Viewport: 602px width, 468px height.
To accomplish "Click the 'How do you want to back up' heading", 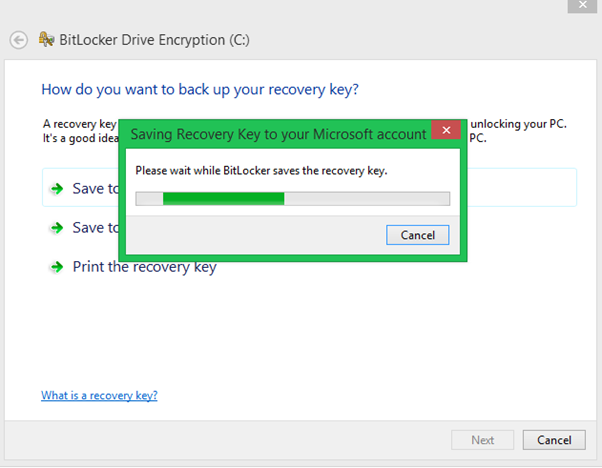I will pyautogui.click(x=200, y=89).
